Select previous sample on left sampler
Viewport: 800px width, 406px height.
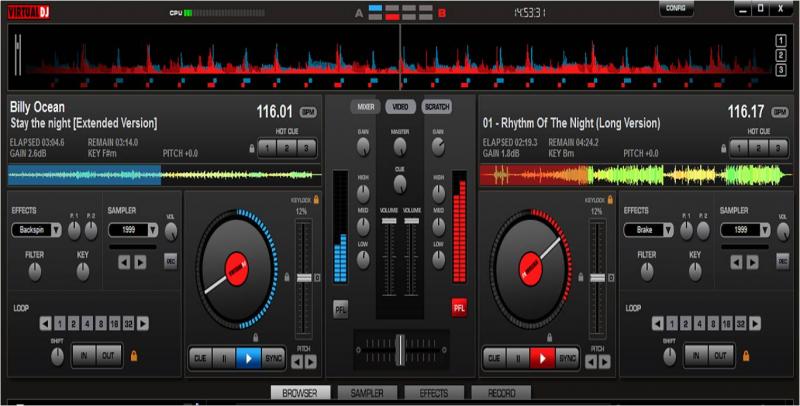pyautogui.click(x=124, y=262)
